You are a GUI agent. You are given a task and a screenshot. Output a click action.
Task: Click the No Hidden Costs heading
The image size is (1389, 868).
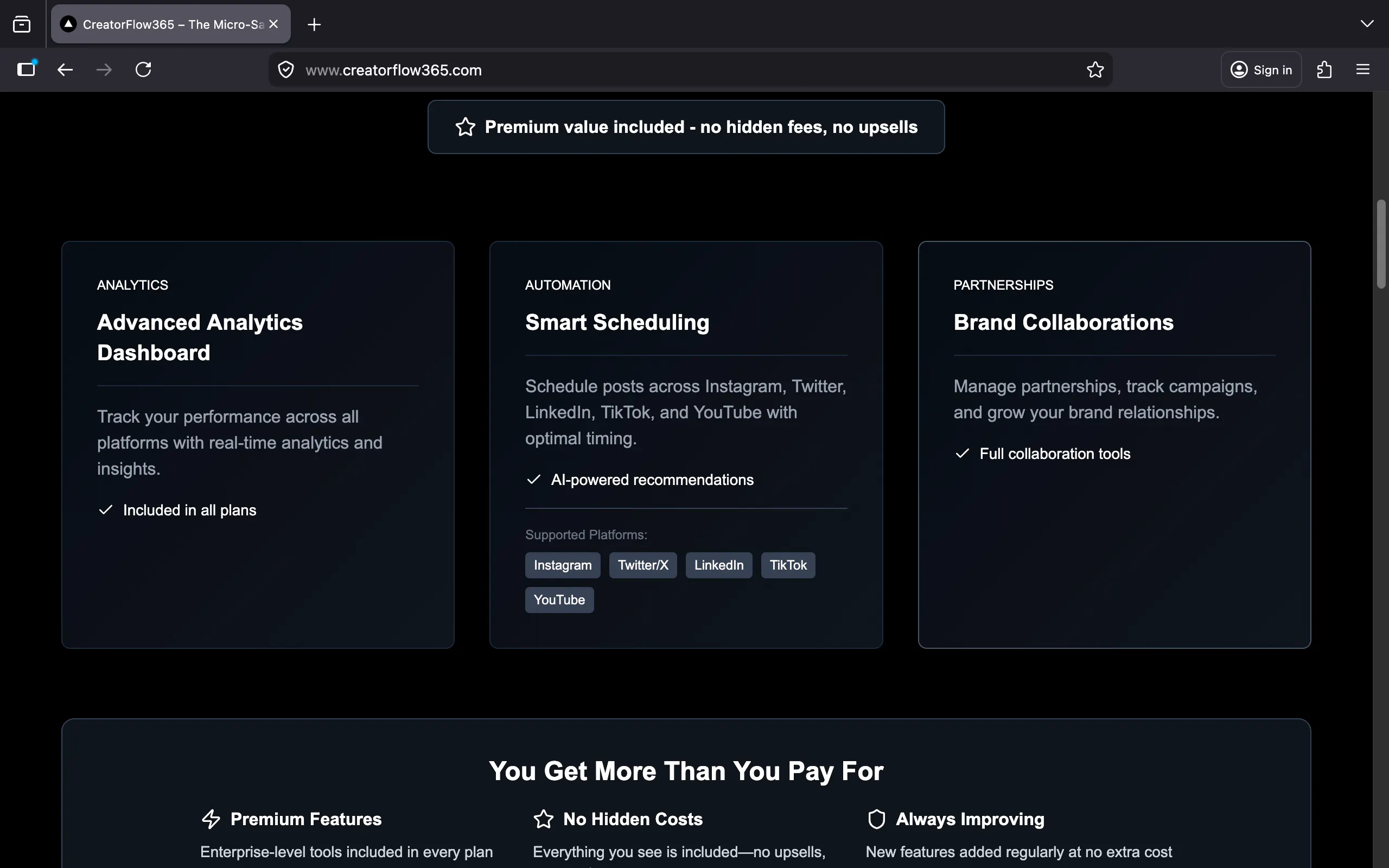[x=633, y=819]
